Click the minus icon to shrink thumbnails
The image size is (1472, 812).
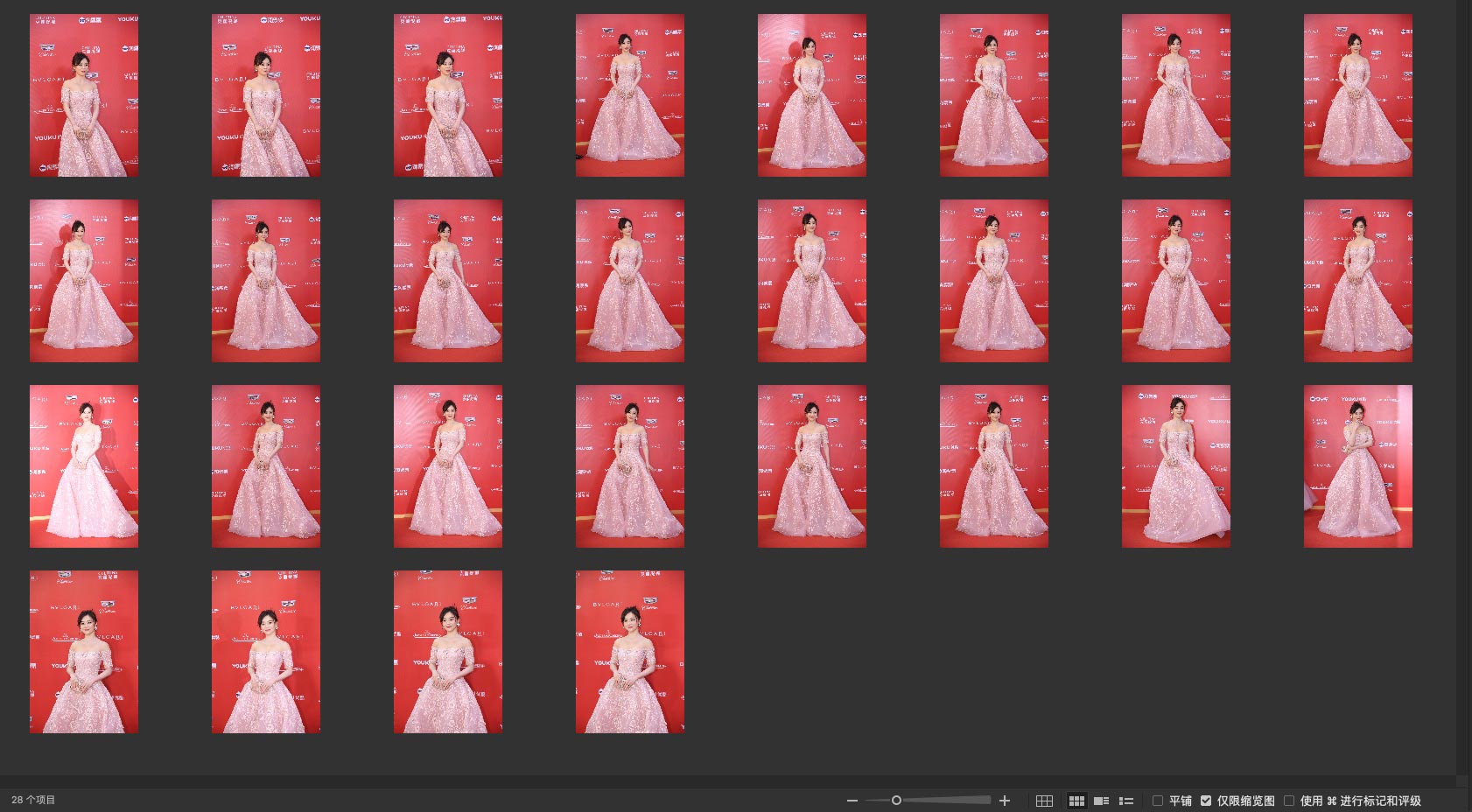click(x=852, y=801)
